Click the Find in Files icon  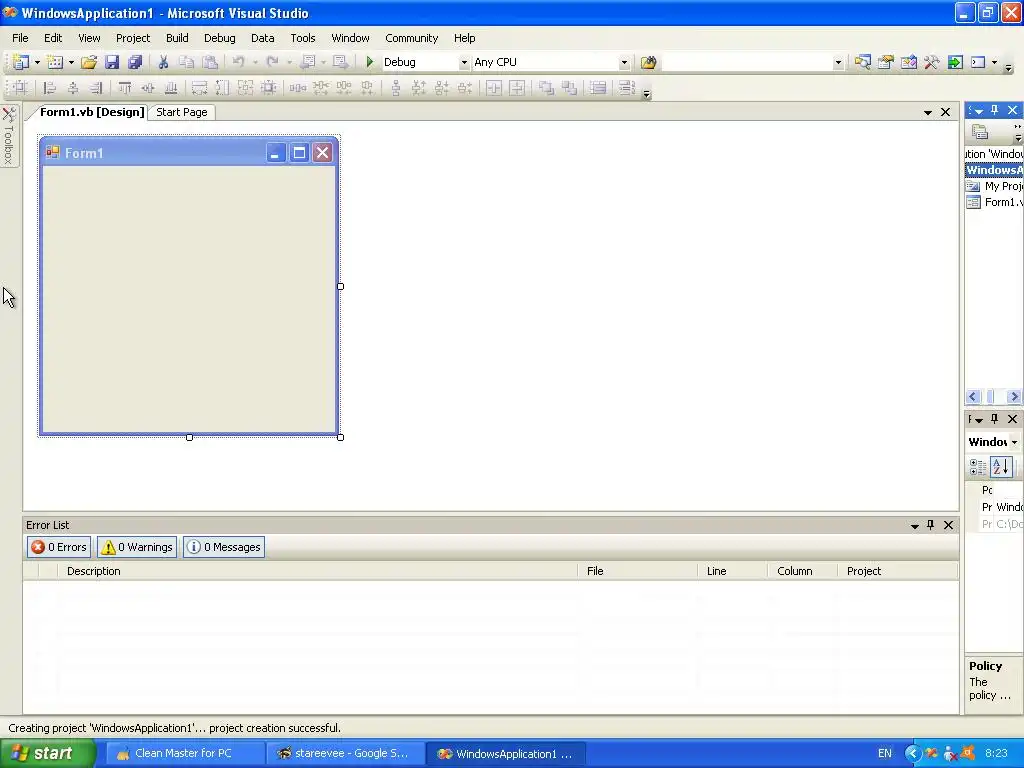coord(648,62)
